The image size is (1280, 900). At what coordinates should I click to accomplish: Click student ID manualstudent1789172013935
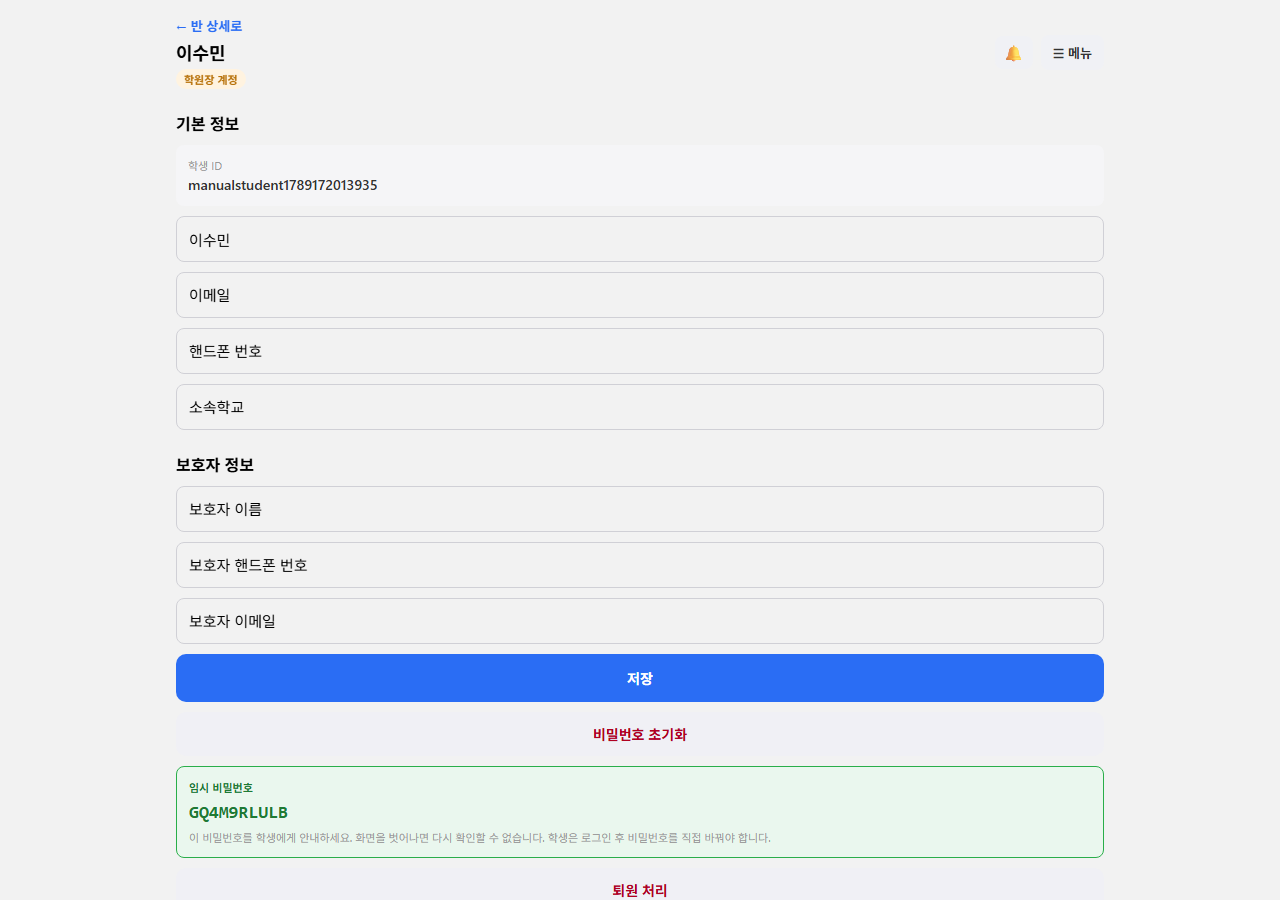pos(283,185)
